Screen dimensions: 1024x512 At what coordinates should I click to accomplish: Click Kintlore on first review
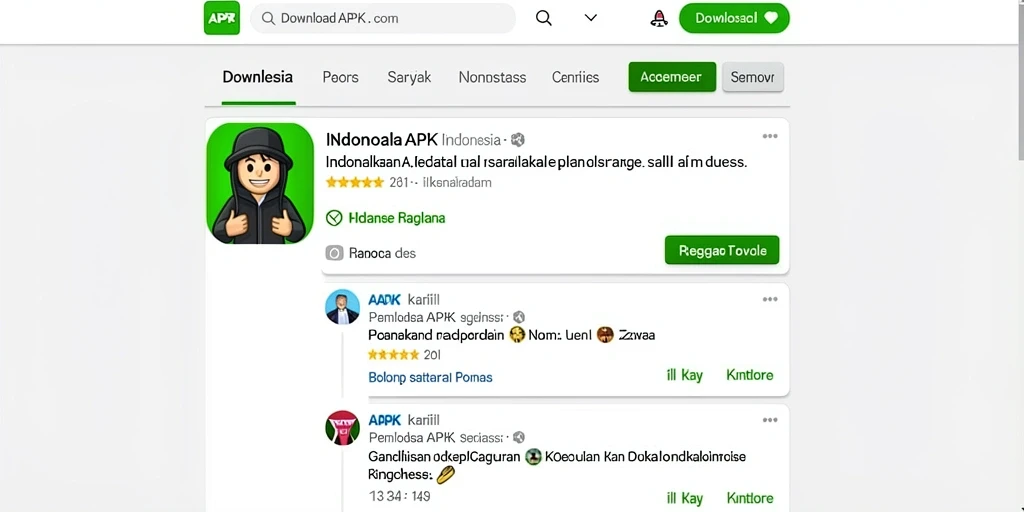(750, 376)
